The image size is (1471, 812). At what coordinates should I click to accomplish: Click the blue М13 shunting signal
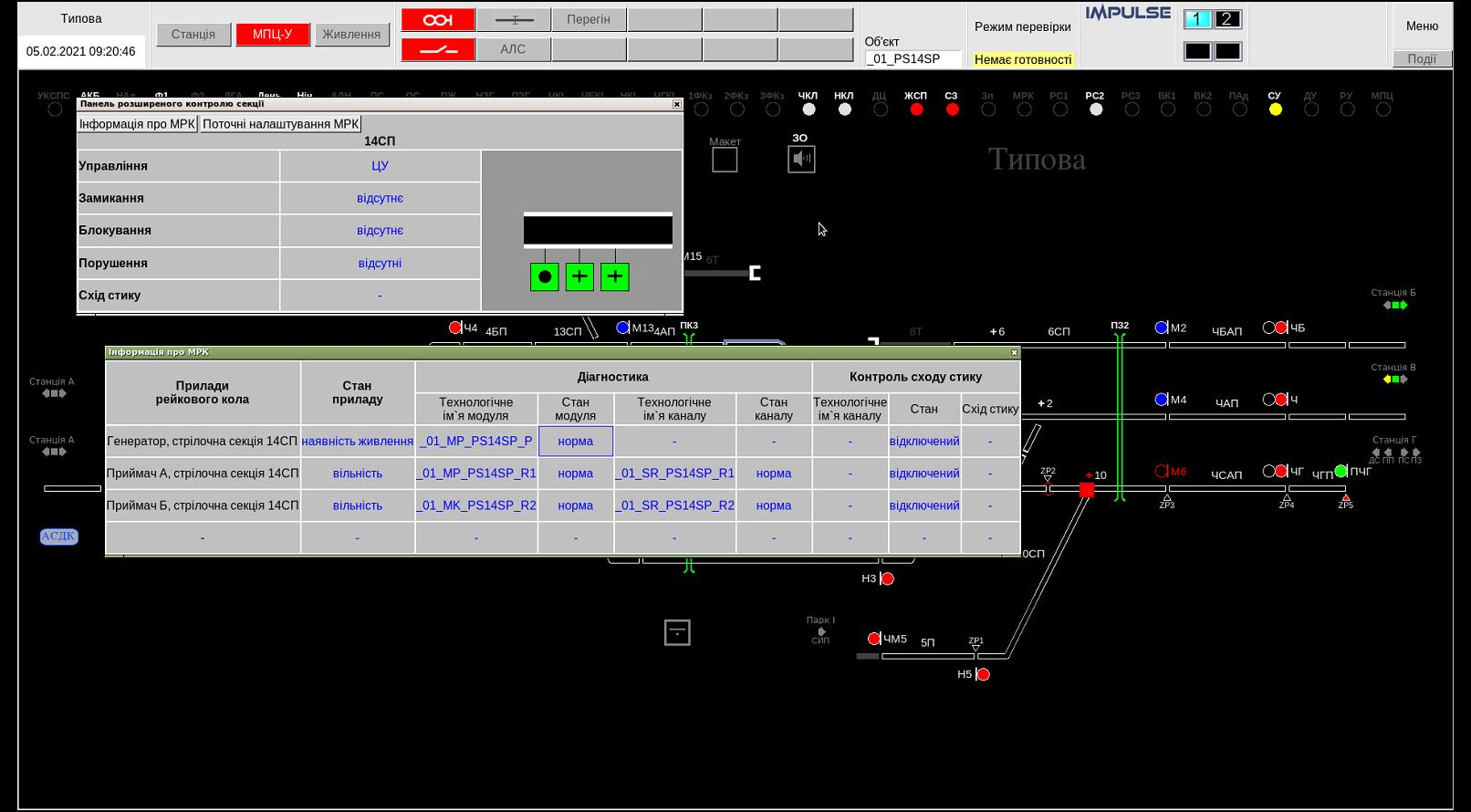(x=622, y=328)
